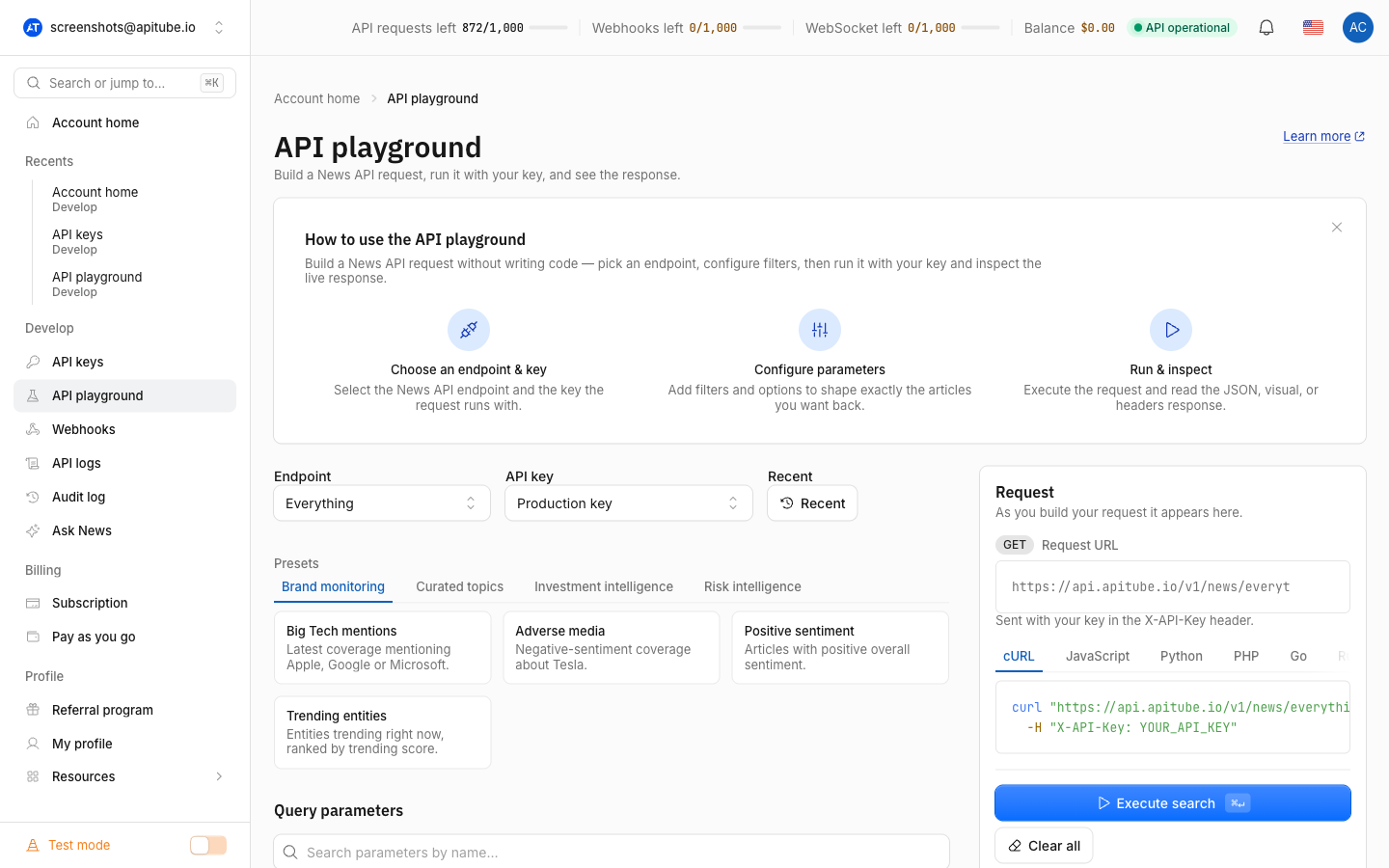Open recent API keys entry
The image size is (1389, 868).
coord(77,241)
